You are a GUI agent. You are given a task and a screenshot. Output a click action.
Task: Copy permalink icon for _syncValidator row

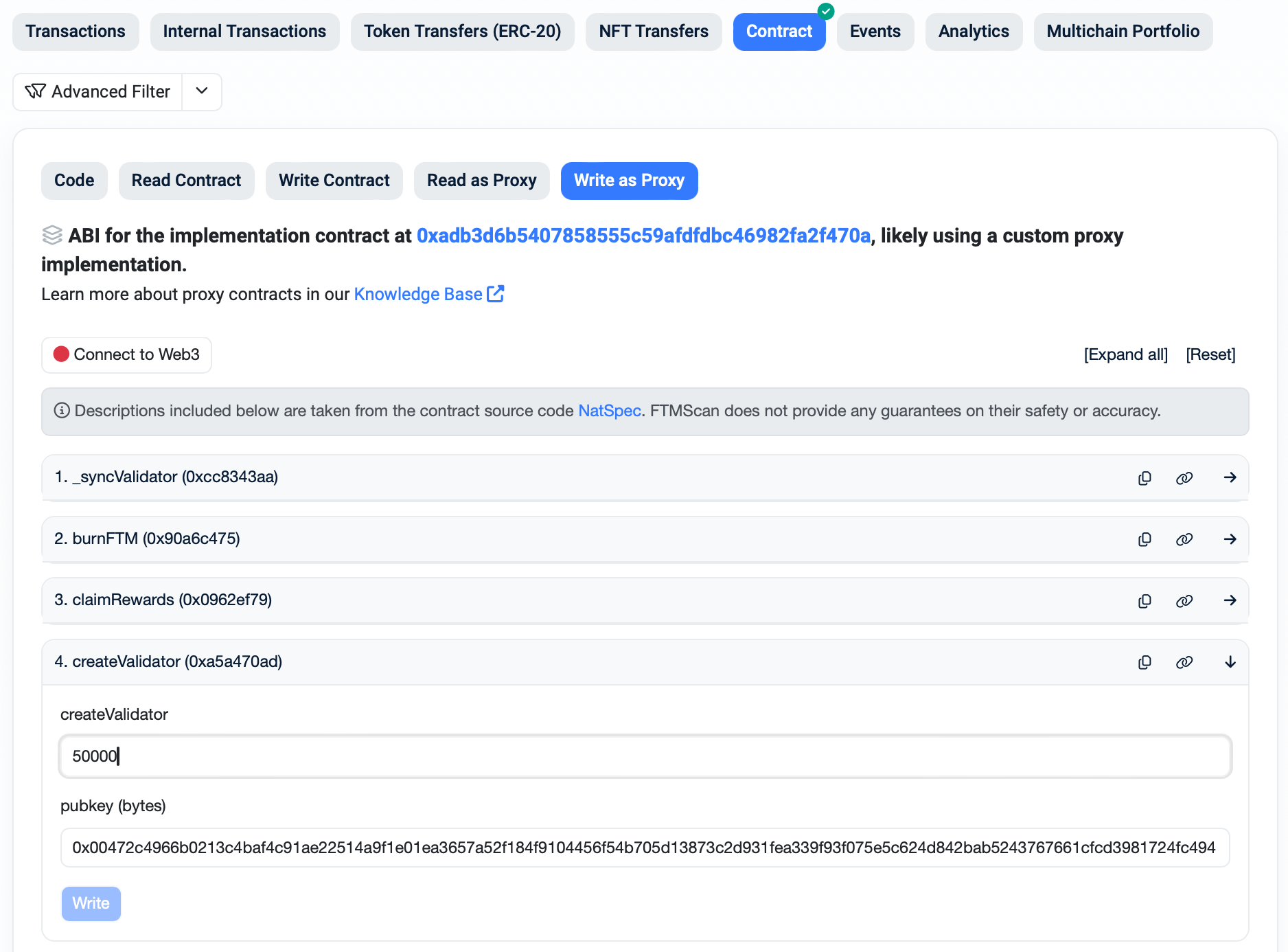click(1184, 478)
